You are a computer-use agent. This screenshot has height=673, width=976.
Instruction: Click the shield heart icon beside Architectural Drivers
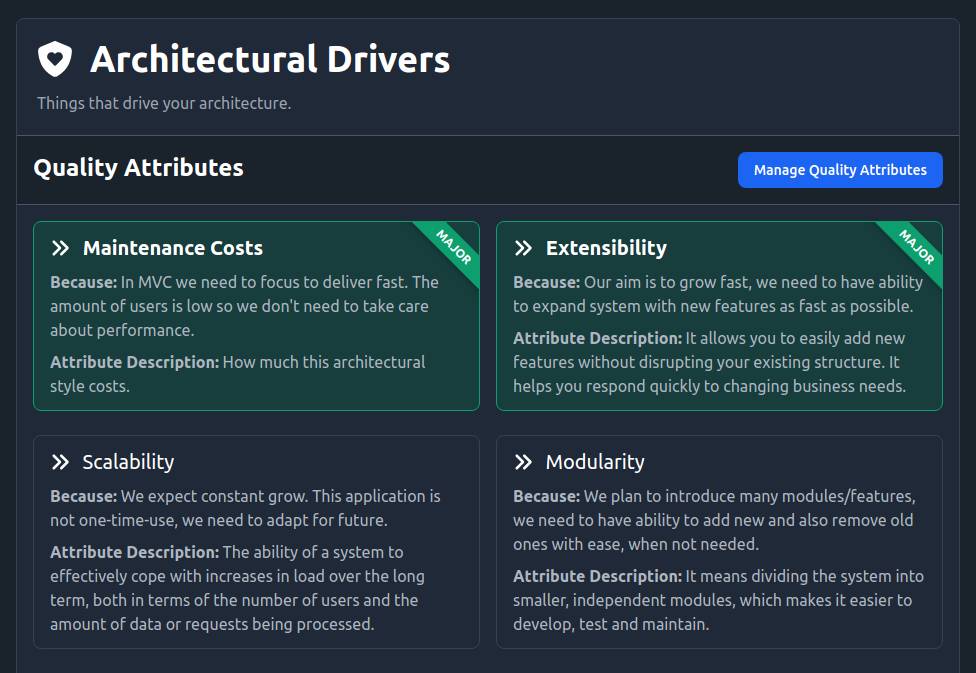[x=55, y=59]
